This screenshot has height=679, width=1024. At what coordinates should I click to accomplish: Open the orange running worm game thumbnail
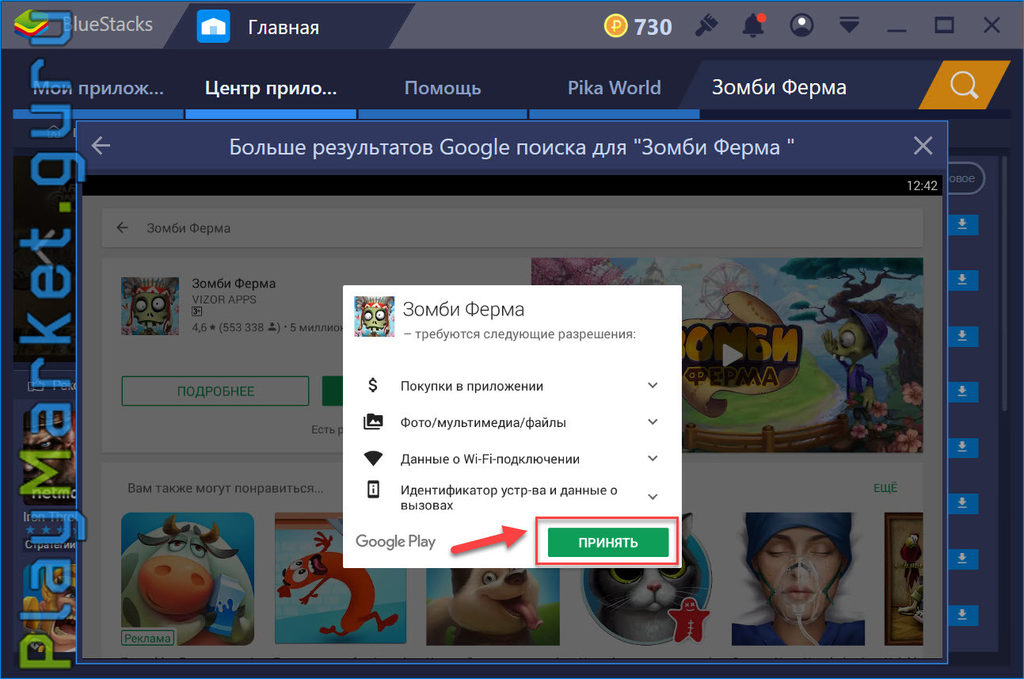coord(341,579)
